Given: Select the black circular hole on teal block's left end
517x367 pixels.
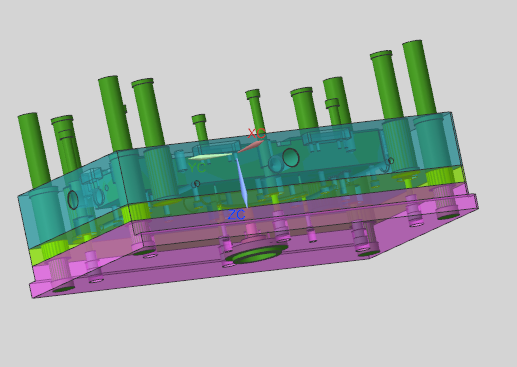Looking at the screenshot, I should [73, 200].
